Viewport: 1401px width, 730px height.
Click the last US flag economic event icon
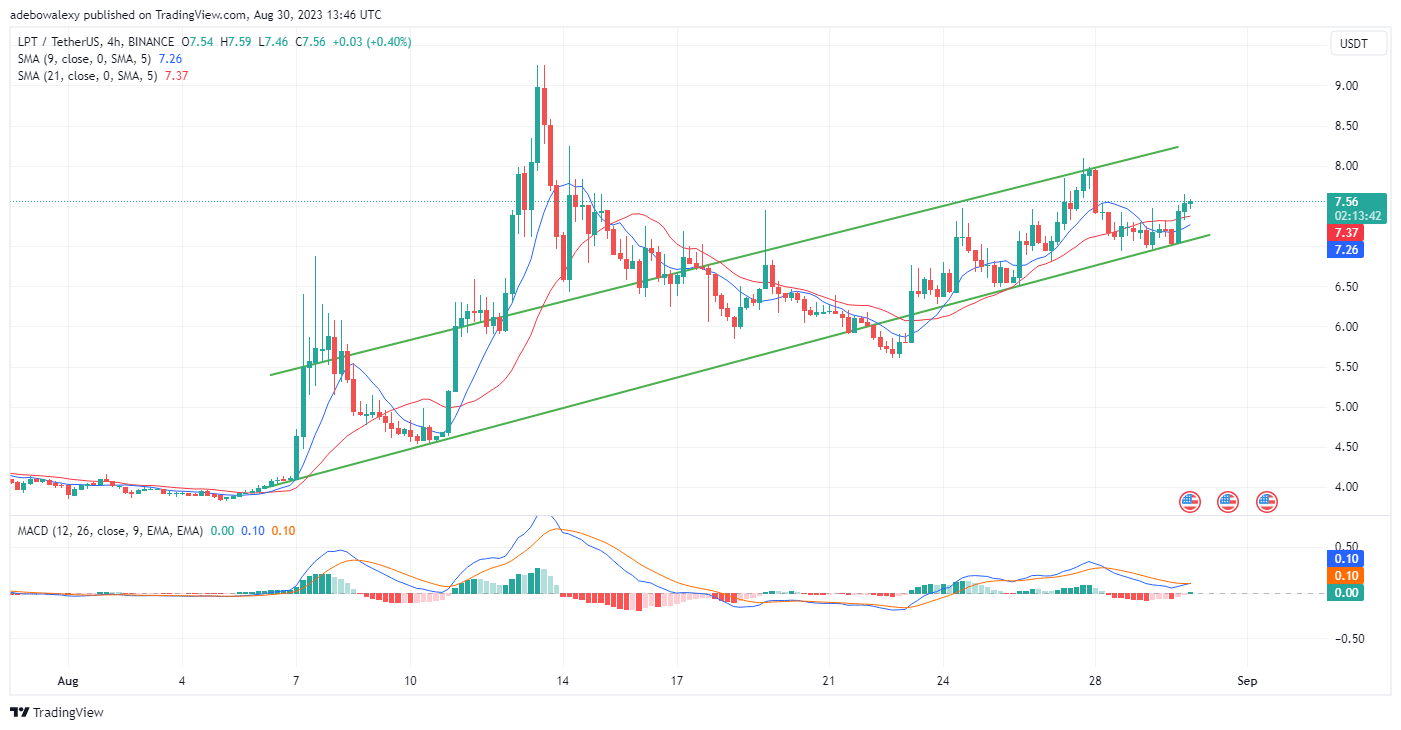point(1267,501)
